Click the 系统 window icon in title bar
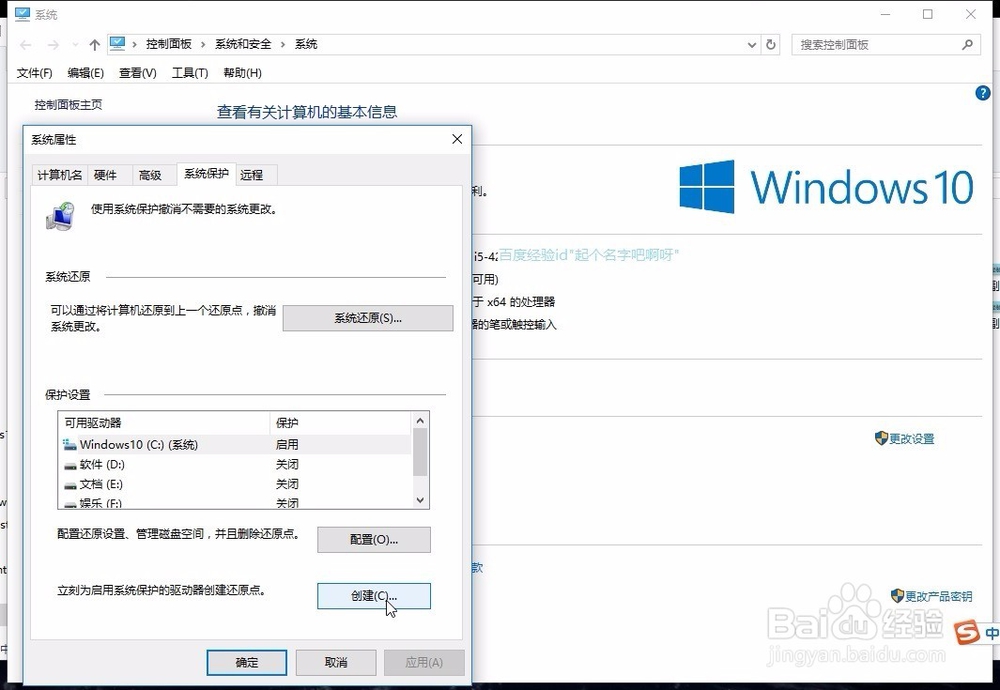 coord(22,13)
